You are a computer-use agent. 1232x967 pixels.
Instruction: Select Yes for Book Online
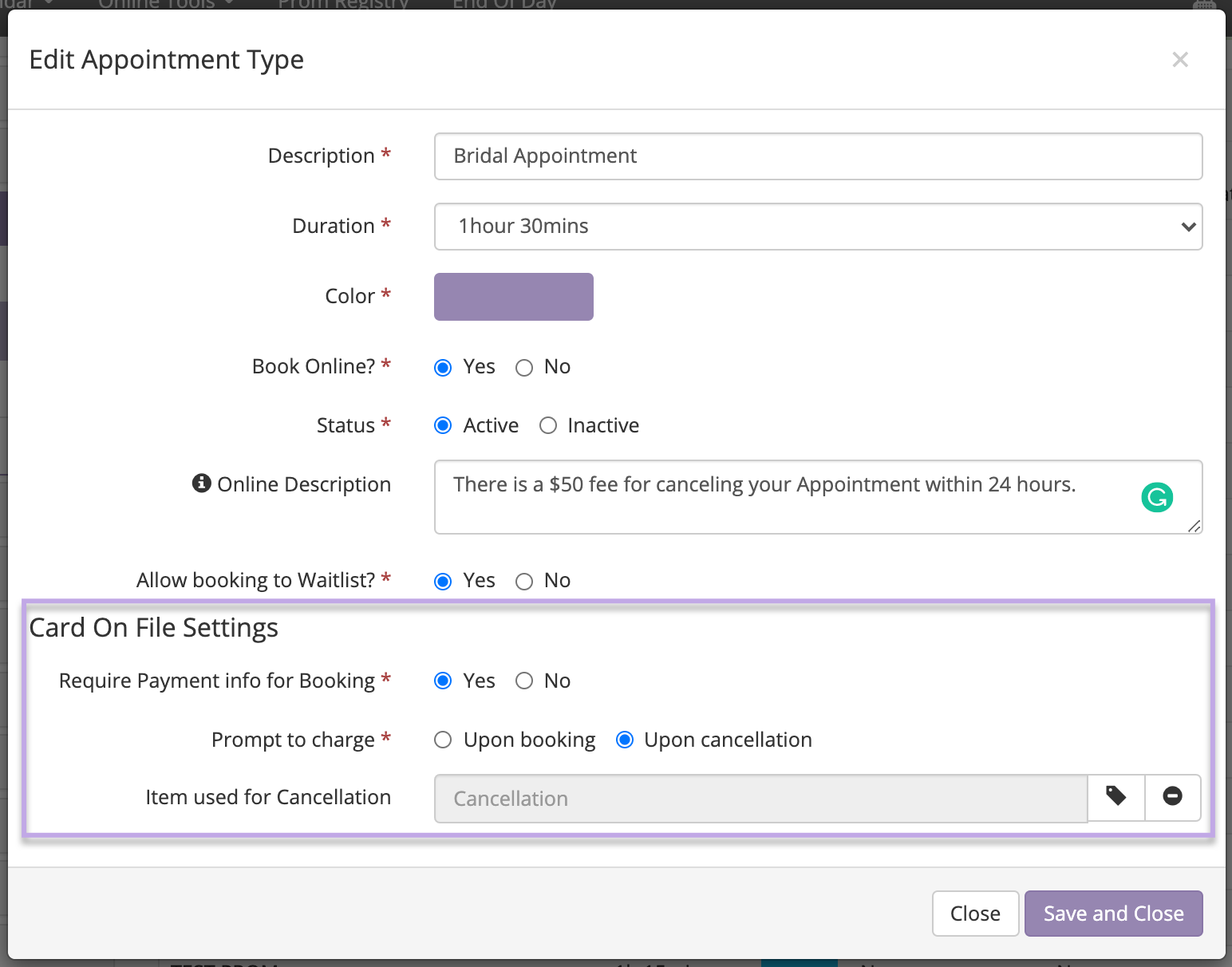coord(443,368)
